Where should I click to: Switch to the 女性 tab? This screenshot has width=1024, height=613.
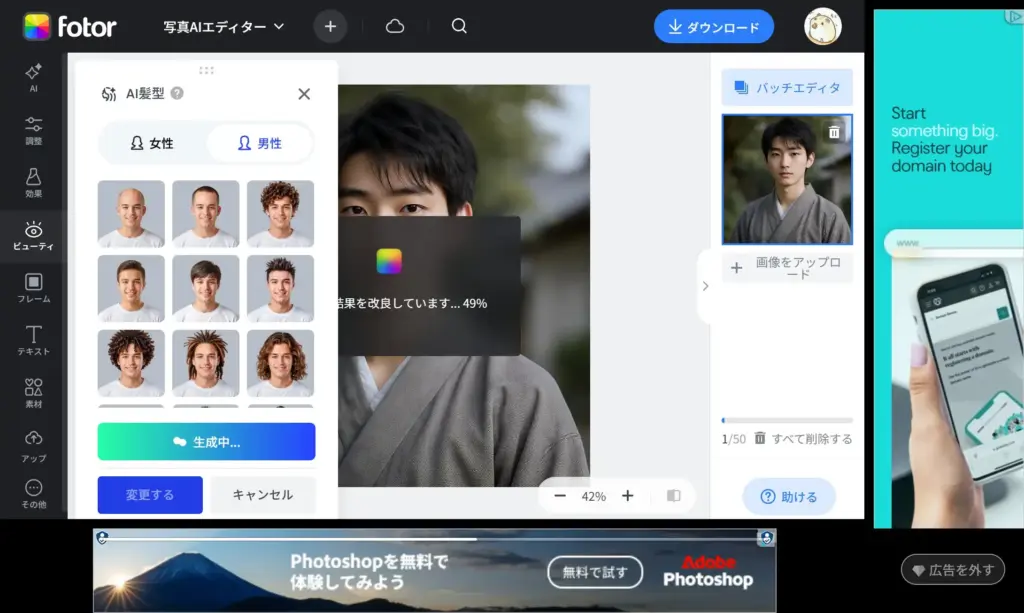point(152,143)
